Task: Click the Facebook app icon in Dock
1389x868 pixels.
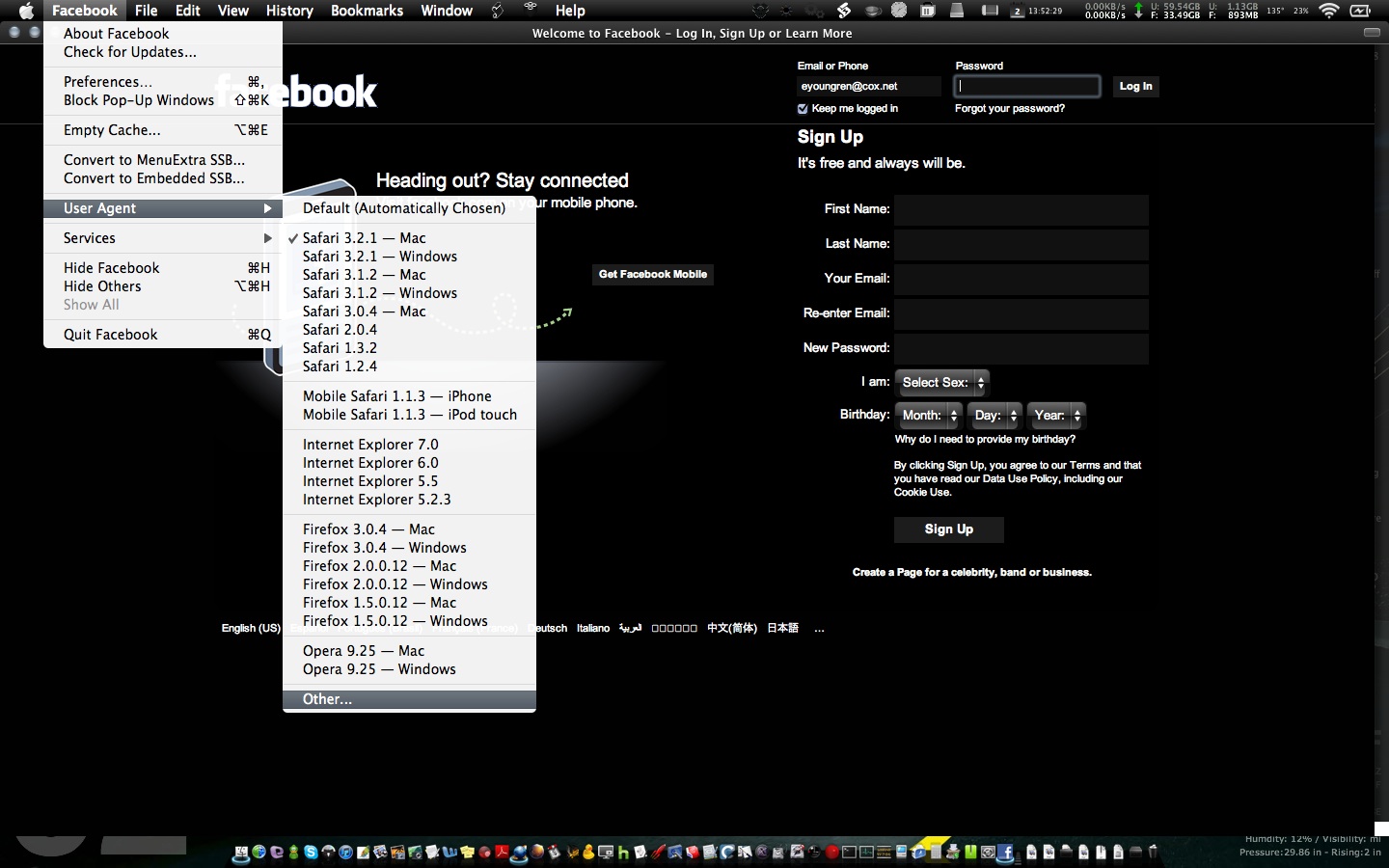Action: [x=1004, y=853]
